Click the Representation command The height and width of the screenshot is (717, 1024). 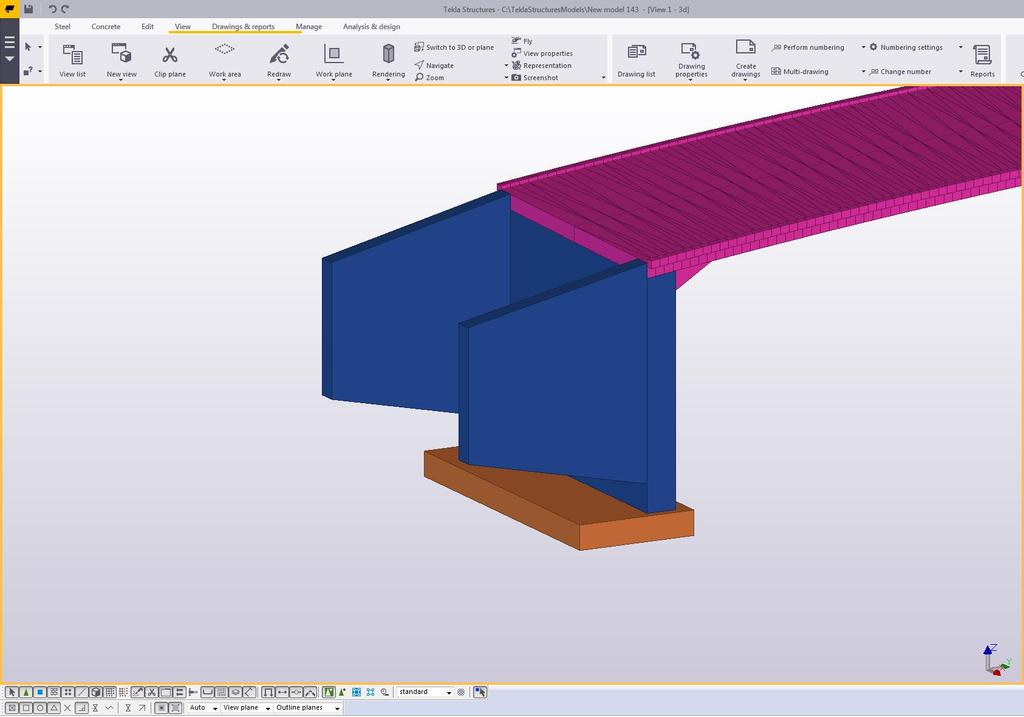(541, 65)
